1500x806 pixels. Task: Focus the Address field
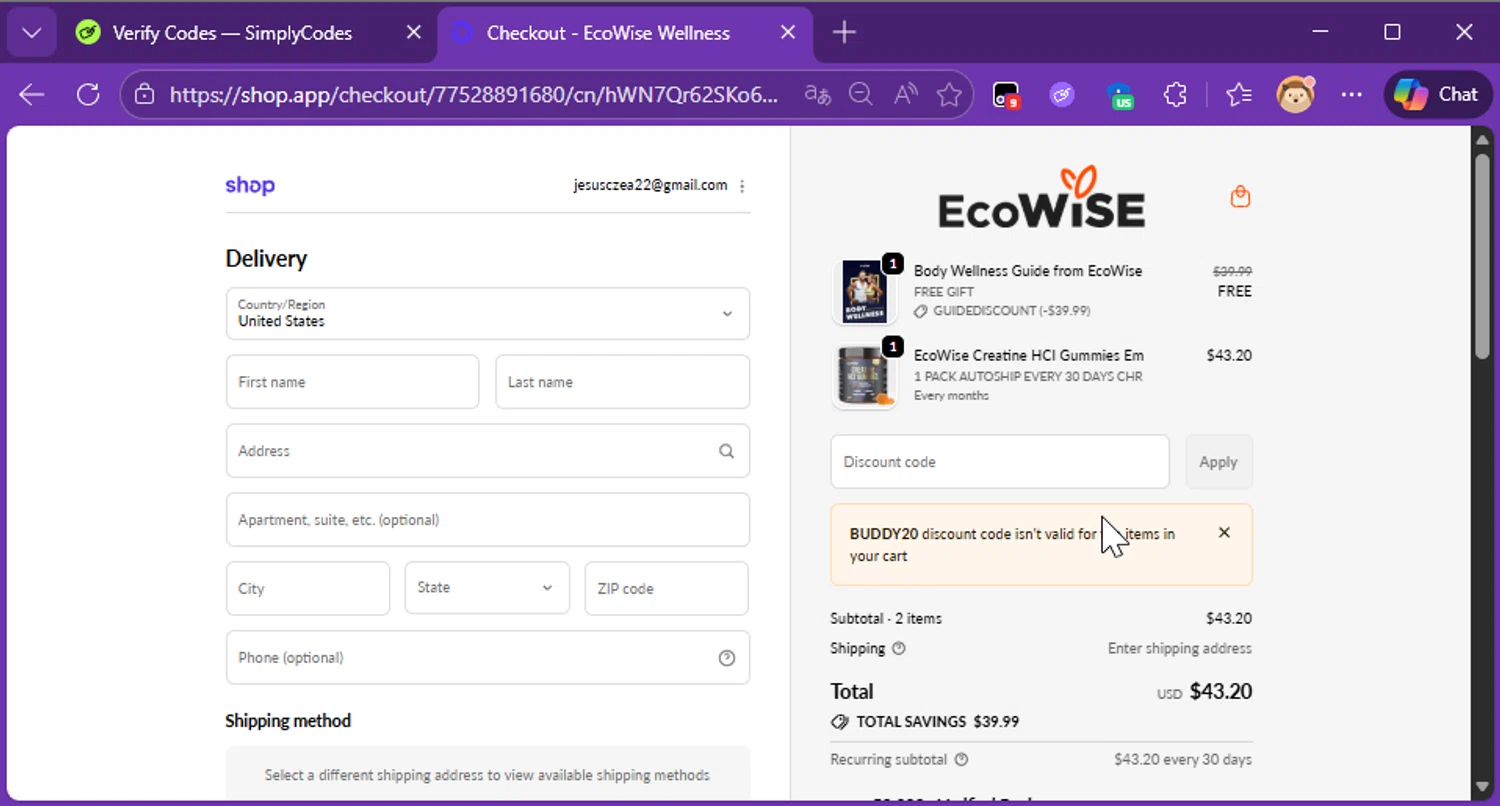(x=488, y=451)
